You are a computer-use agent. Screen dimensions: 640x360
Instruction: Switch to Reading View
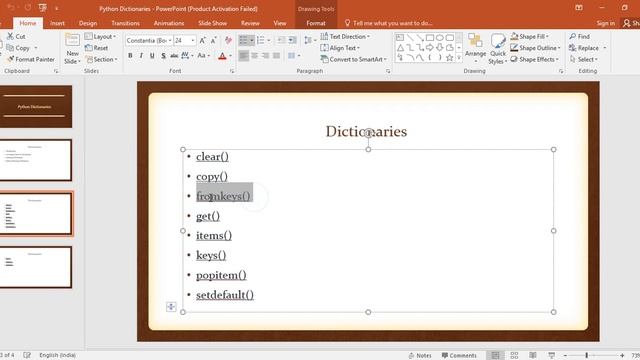pos(533,356)
